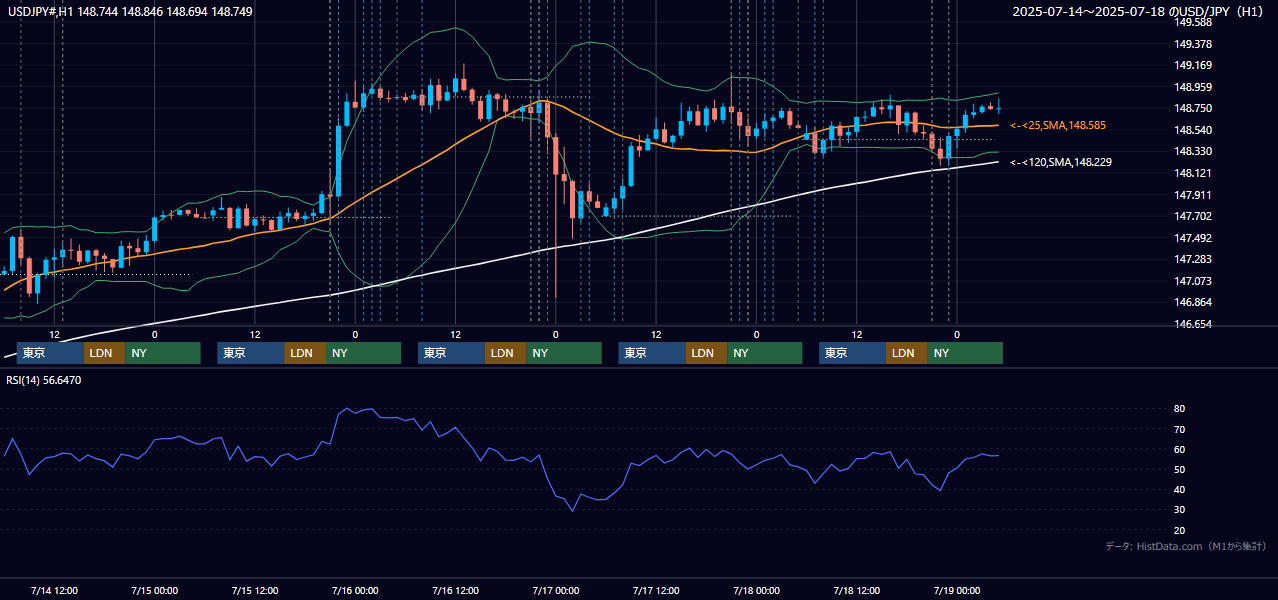Click price axis value 146.654
1278x600 pixels.
(1193, 324)
